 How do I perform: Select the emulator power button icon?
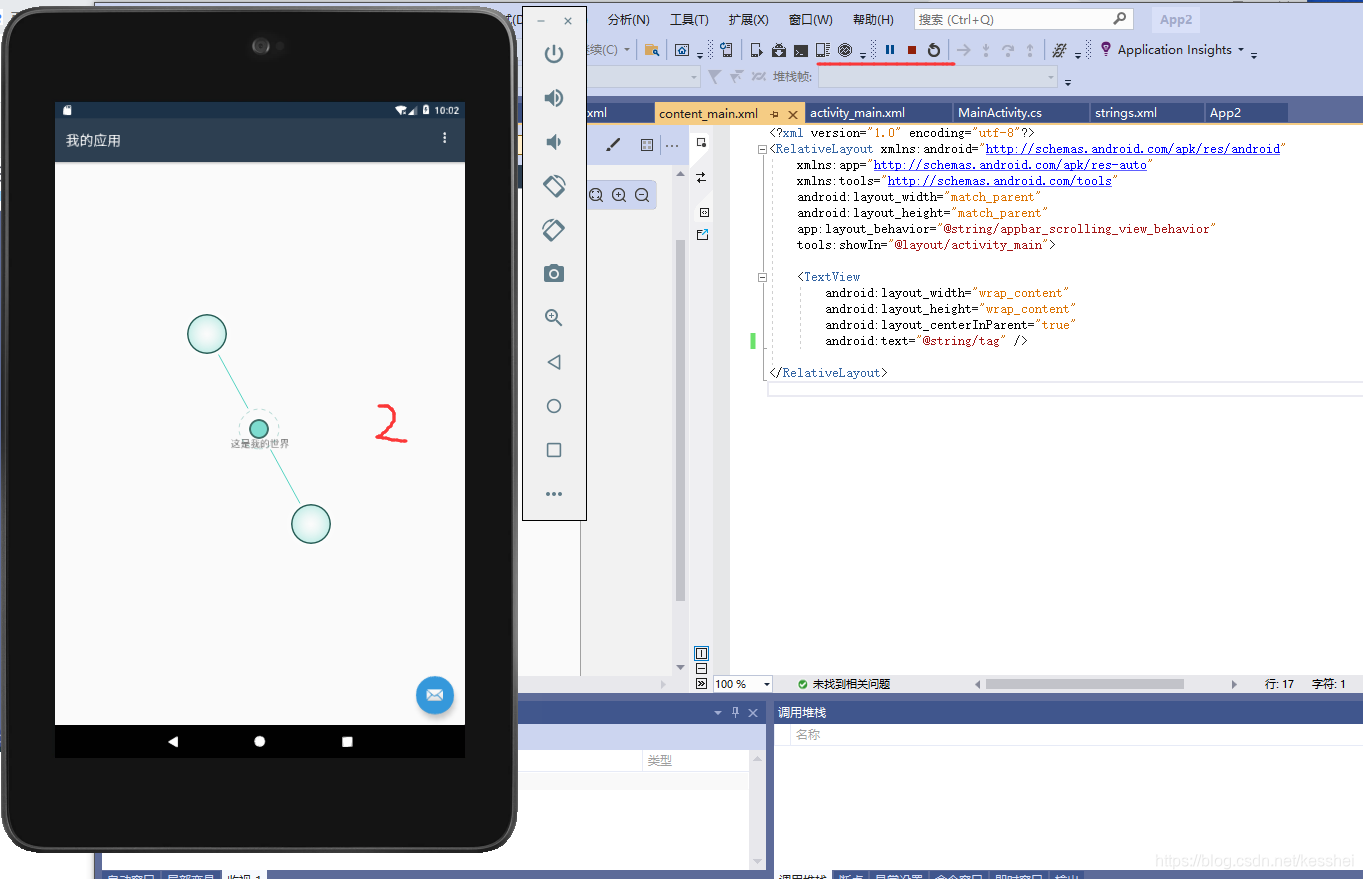pyautogui.click(x=554, y=54)
